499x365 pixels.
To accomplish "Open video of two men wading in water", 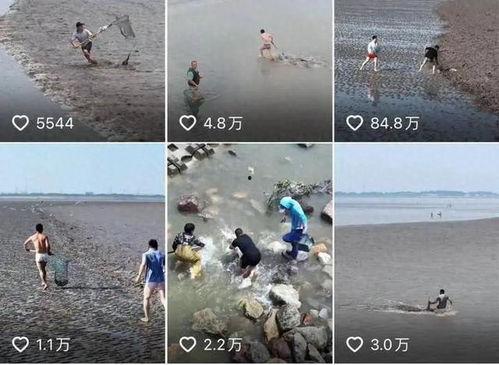I will pos(250,71).
